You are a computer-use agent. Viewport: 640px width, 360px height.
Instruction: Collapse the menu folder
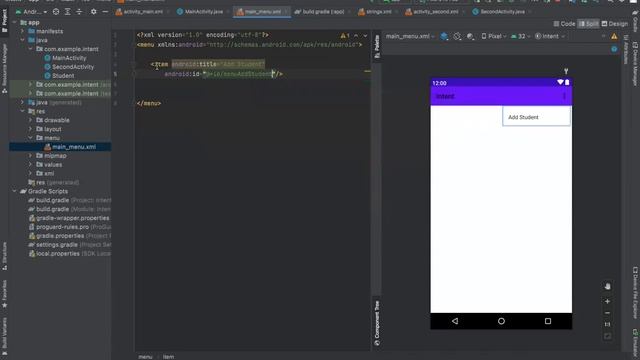point(30,138)
